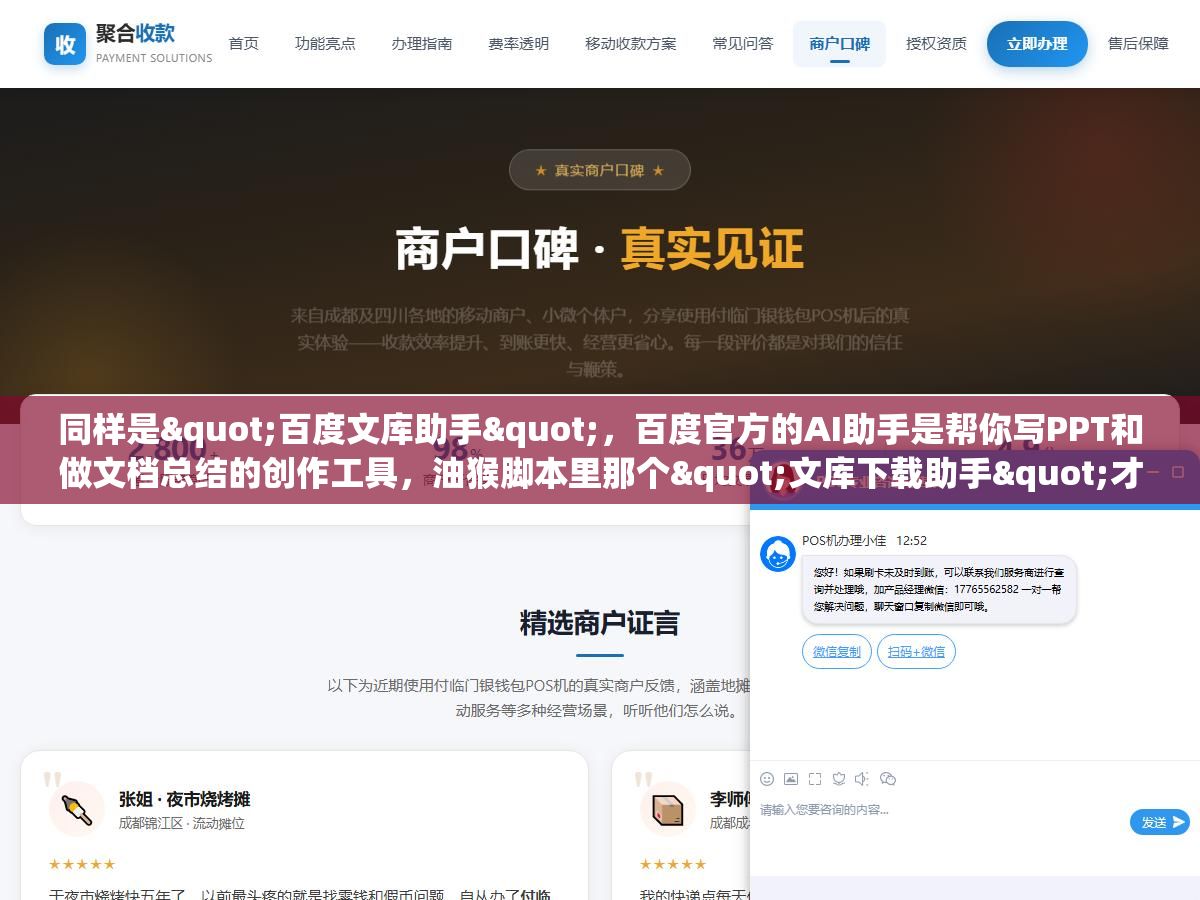Click the rating icon in chat toolbar

click(839, 779)
